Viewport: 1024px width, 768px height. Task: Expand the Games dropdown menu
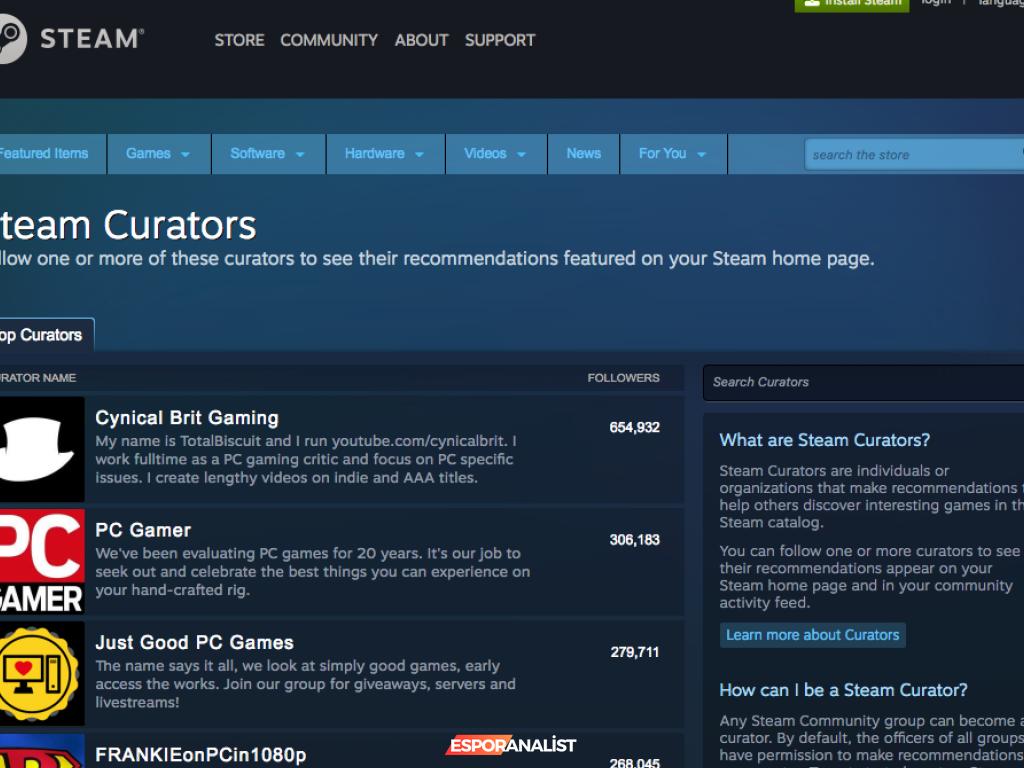(x=157, y=154)
